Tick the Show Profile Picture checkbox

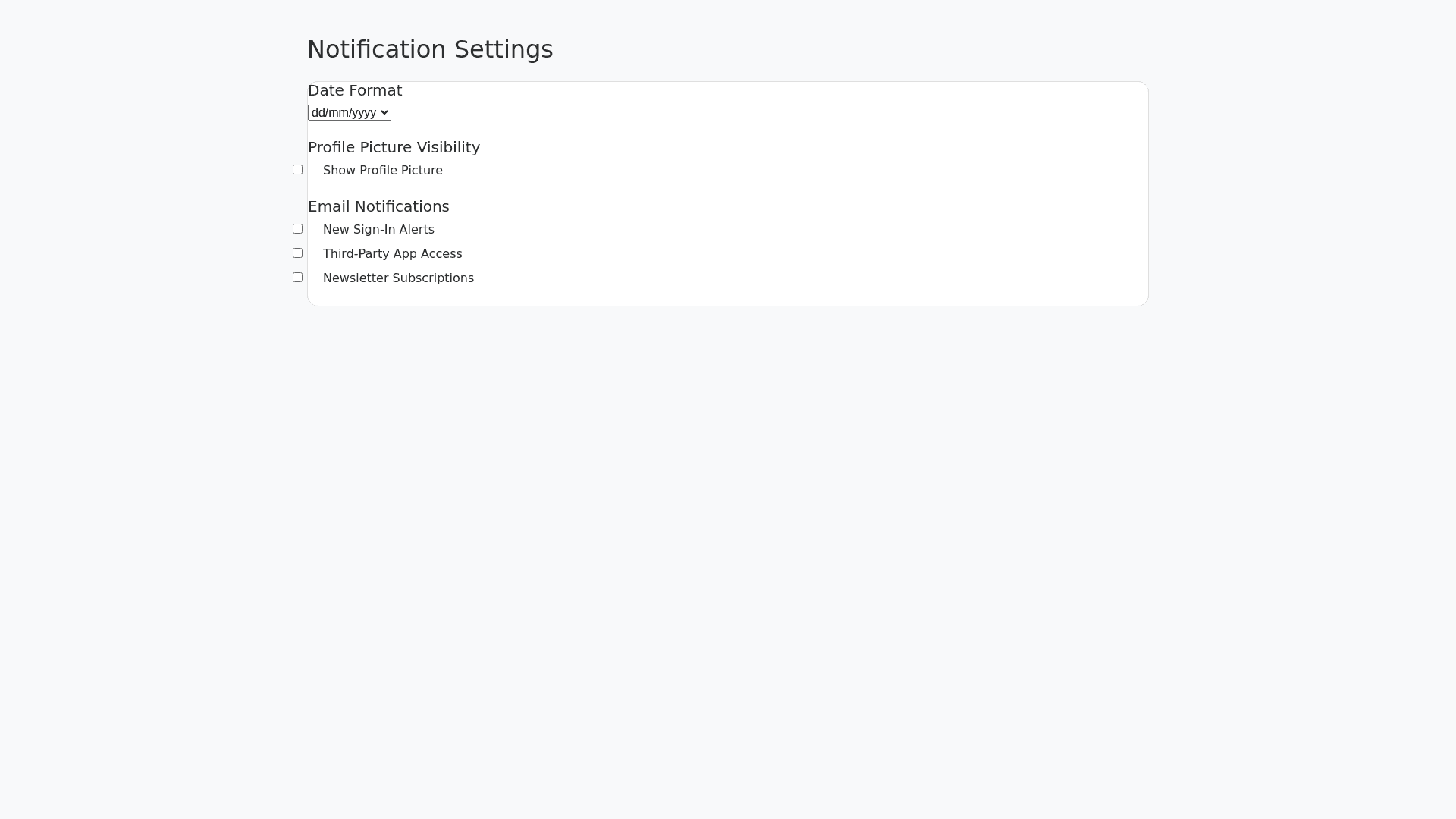pyautogui.click(x=297, y=170)
